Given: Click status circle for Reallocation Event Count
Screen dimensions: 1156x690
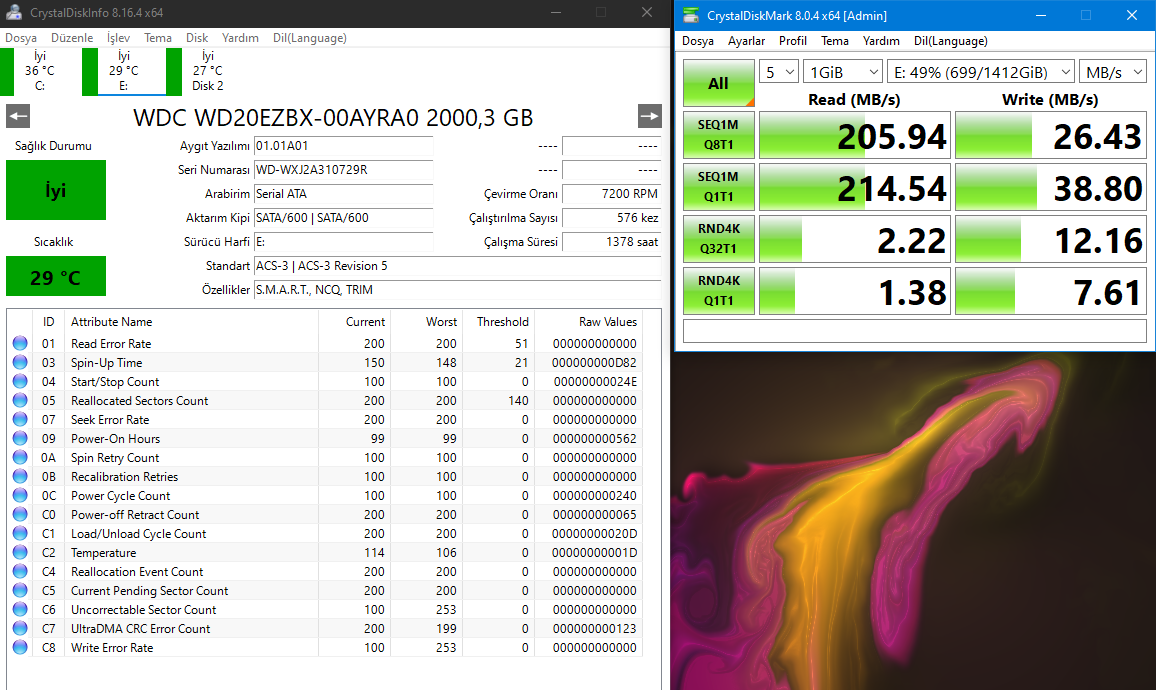Looking at the screenshot, I should click(x=20, y=571).
